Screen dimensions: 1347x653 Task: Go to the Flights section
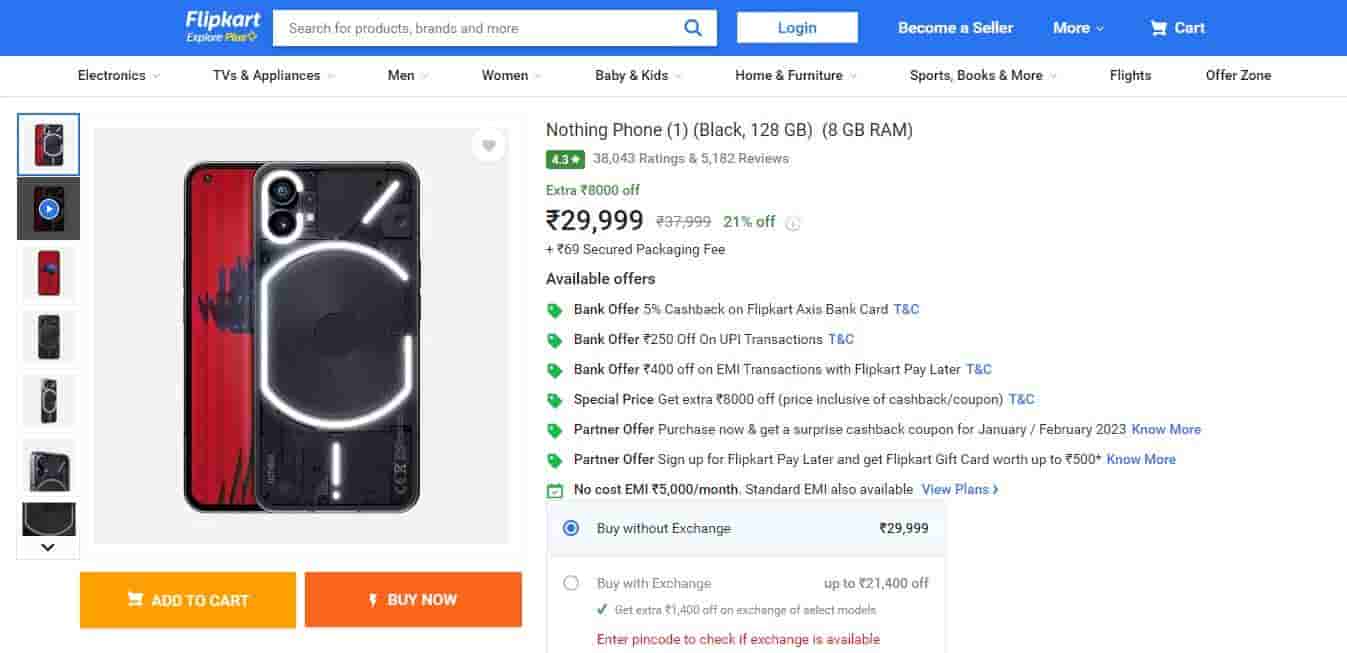1130,75
